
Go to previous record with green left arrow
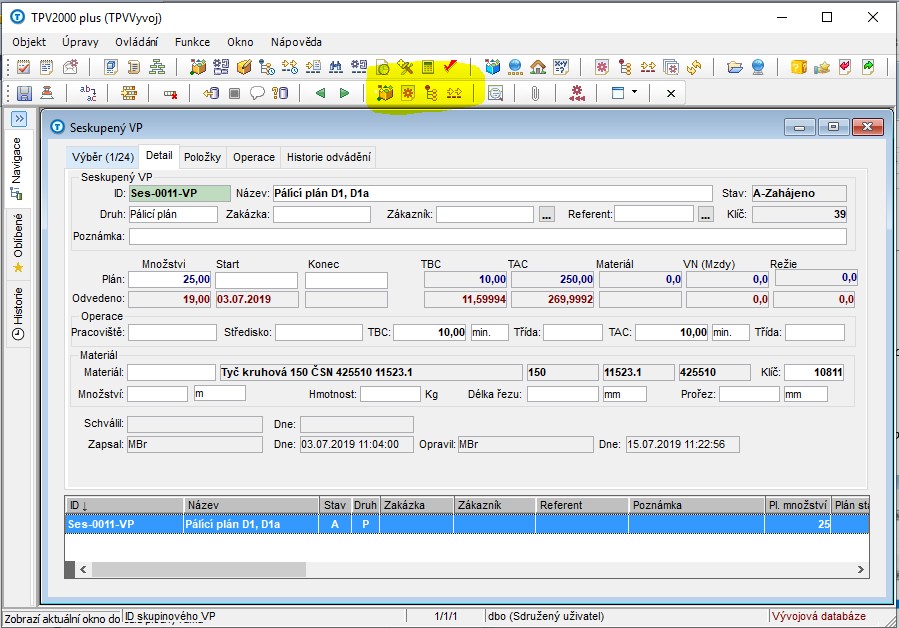pyautogui.click(x=321, y=93)
